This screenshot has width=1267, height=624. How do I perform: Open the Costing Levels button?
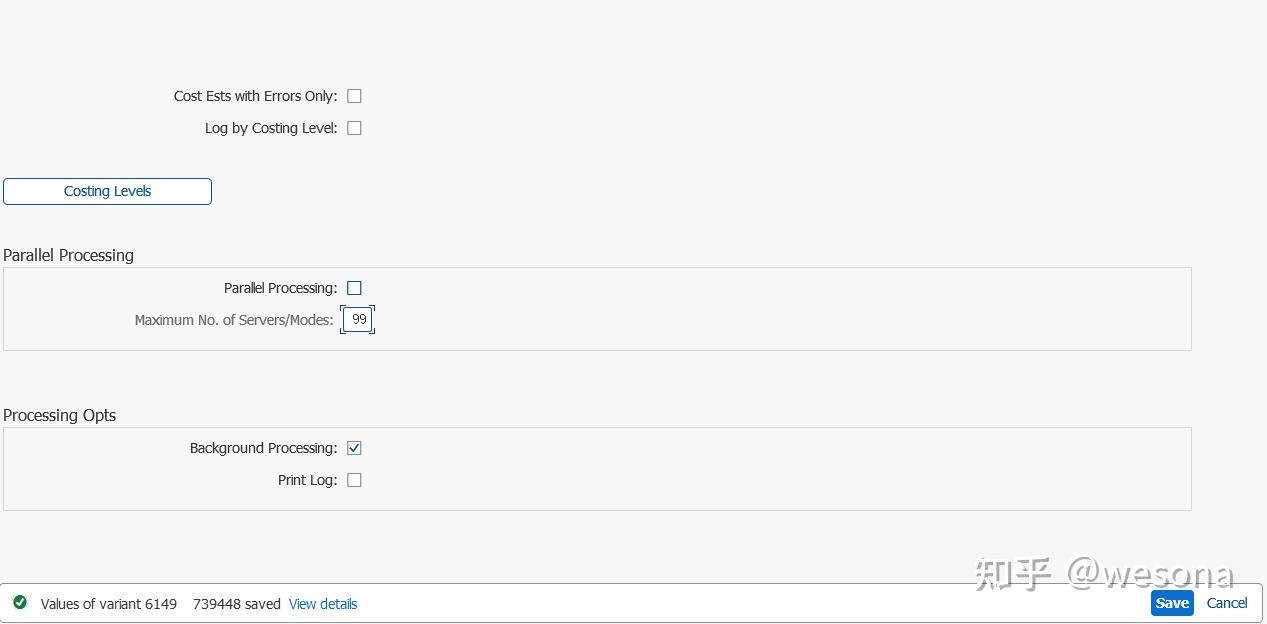pos(107,191)
